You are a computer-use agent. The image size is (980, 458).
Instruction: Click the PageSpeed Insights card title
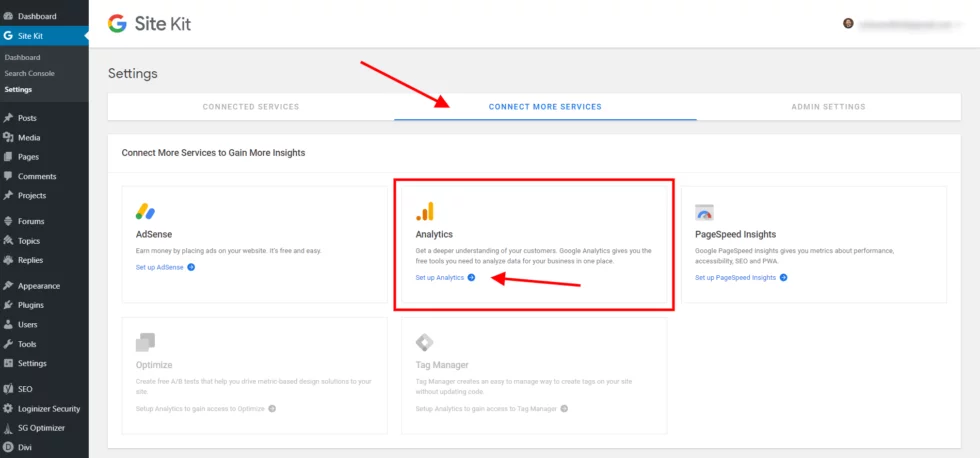(736, 234)
